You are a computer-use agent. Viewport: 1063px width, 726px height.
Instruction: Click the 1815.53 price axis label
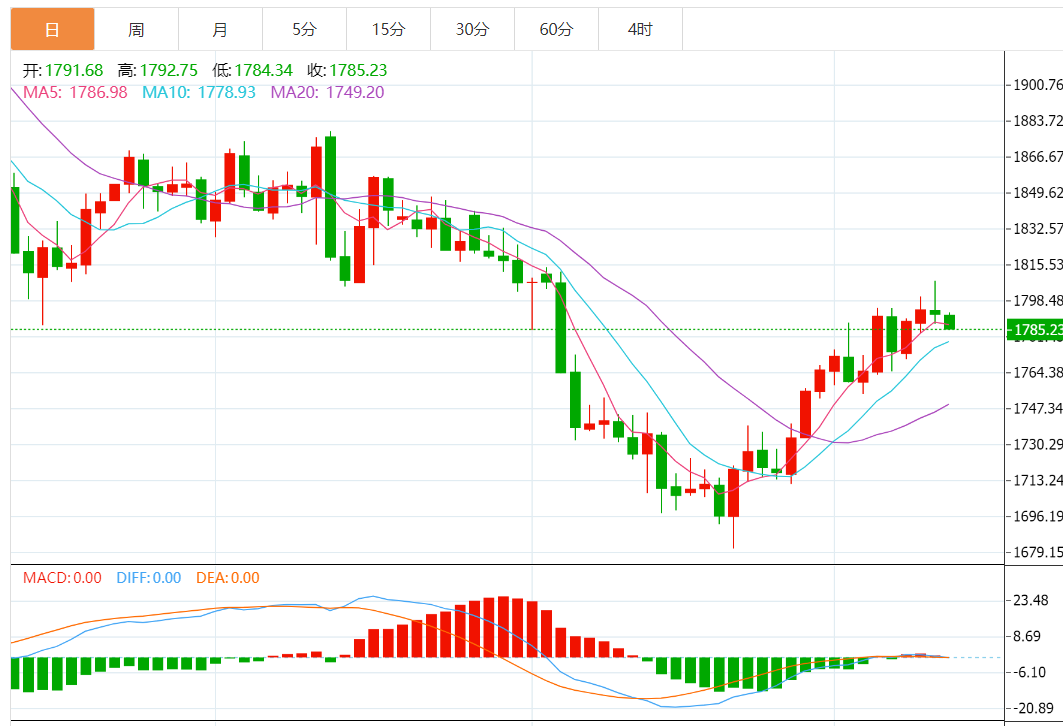coord(1038,264)
